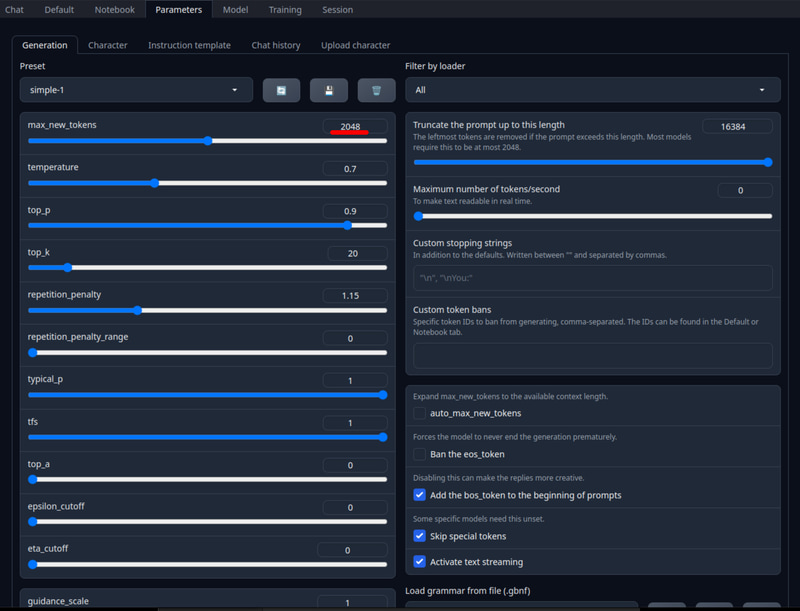
Task: Click the typical_p value field
Action: (355, 380)
